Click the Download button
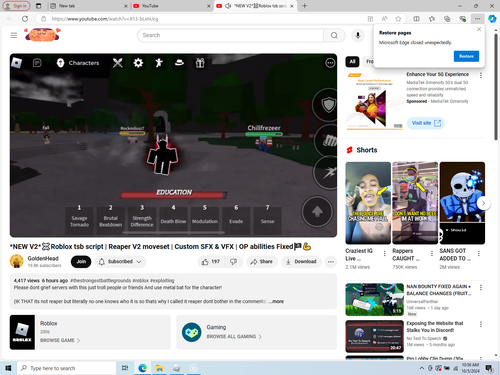 301,262
